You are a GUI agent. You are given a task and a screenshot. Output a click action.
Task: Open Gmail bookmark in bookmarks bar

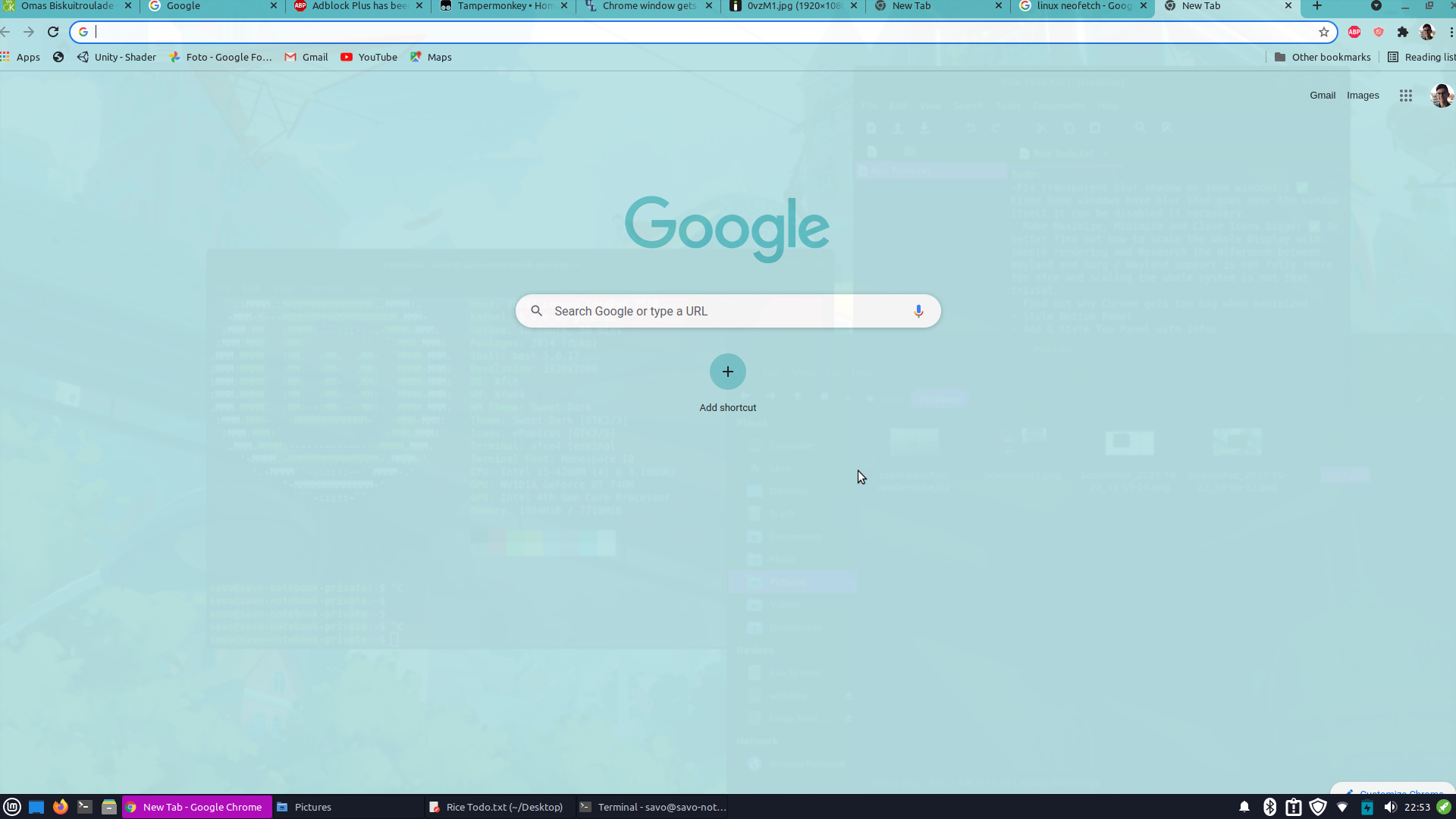click(306, 57)
